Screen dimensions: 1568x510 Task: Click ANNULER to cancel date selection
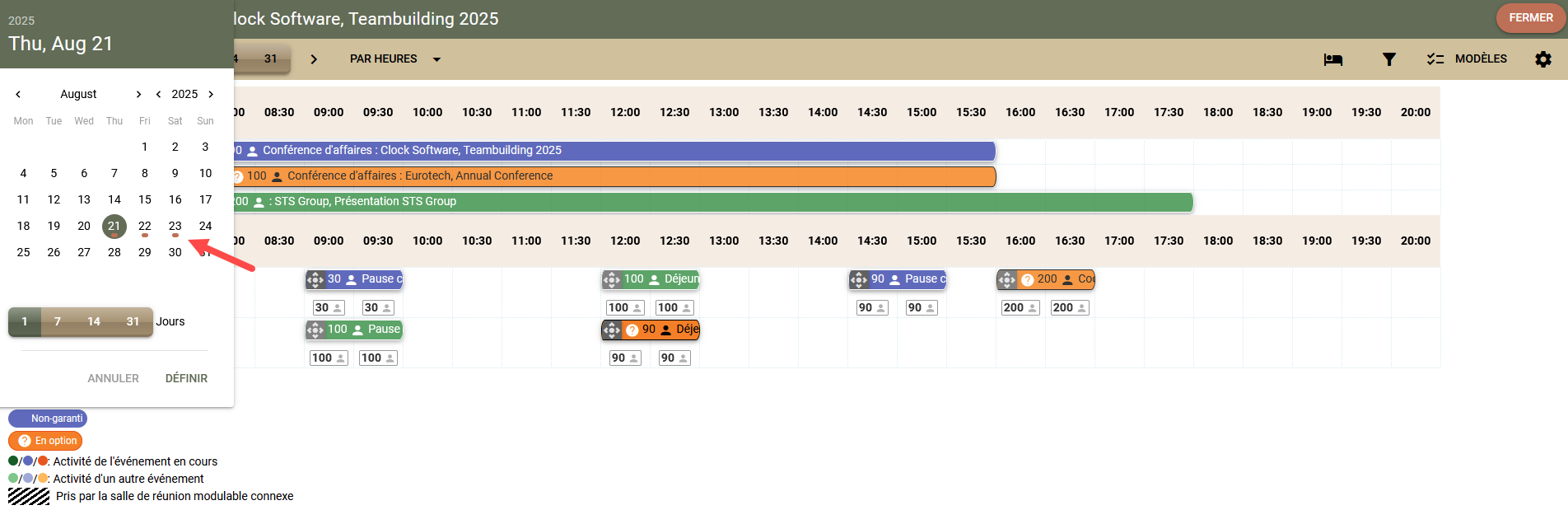point(114,378)
